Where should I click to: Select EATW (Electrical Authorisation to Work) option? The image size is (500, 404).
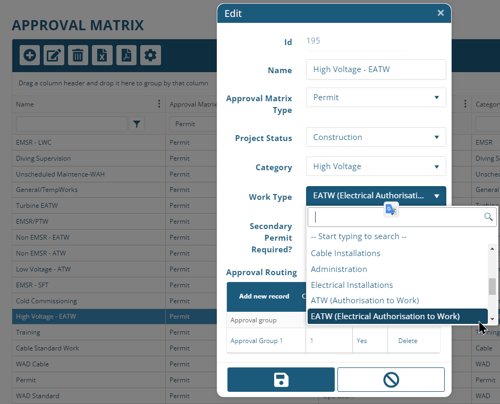(x=397, y=316)
